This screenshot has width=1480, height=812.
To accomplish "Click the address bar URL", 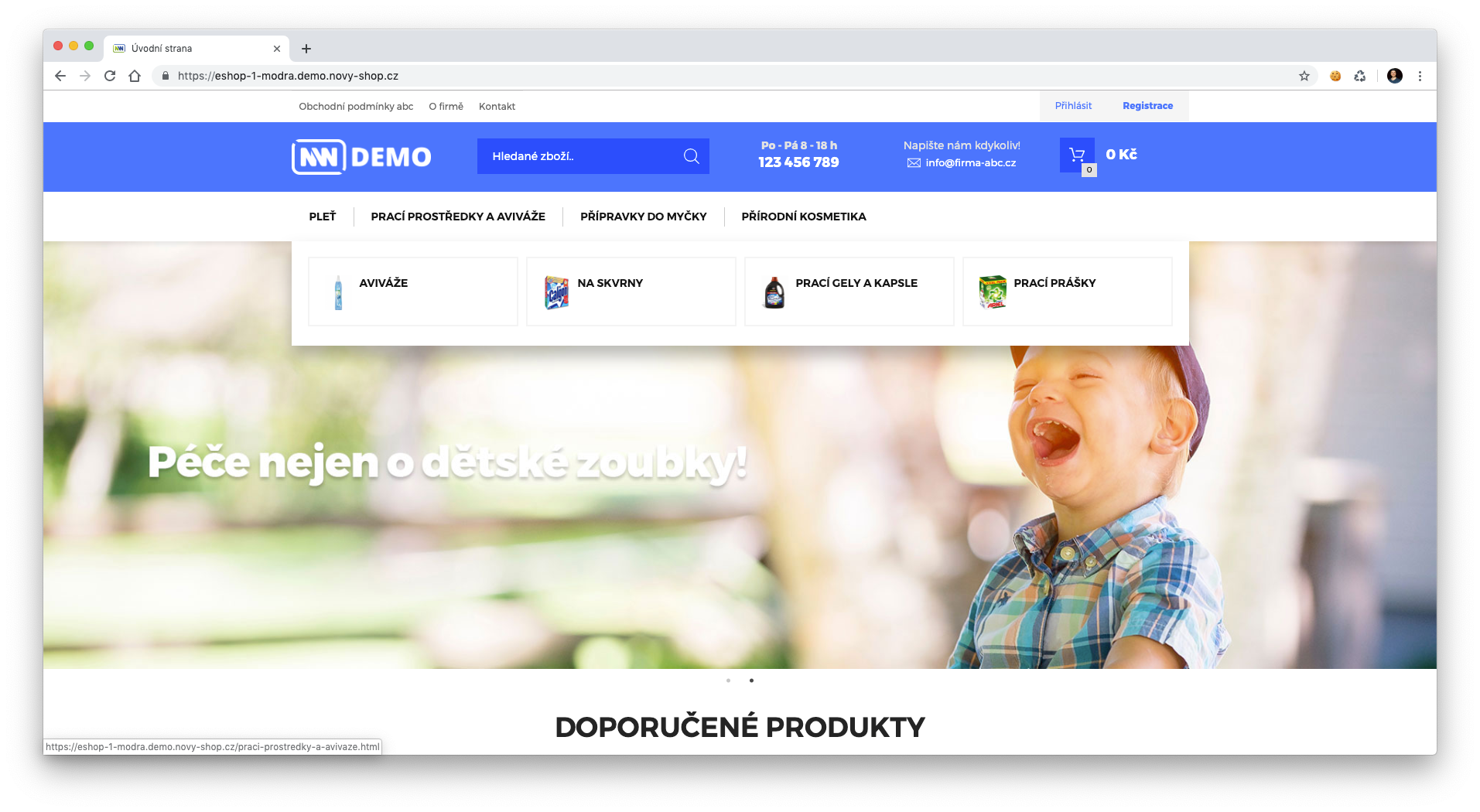I will [x=288, y=76].
